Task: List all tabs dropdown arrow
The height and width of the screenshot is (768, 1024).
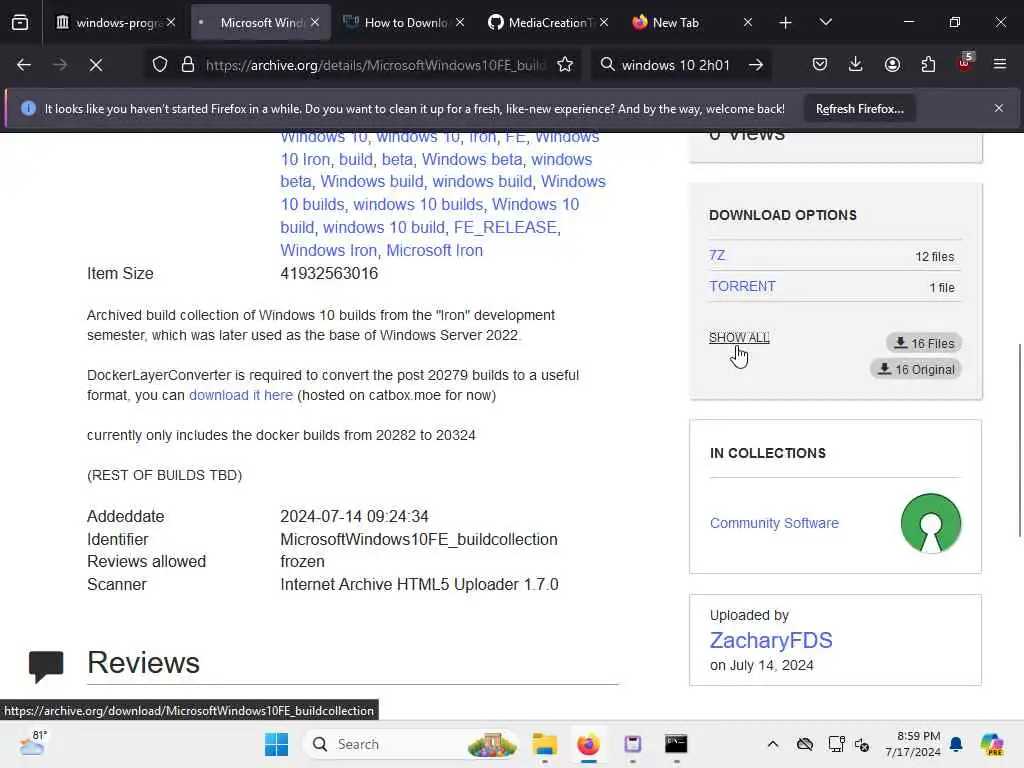Action: click(x=825, y=23)
